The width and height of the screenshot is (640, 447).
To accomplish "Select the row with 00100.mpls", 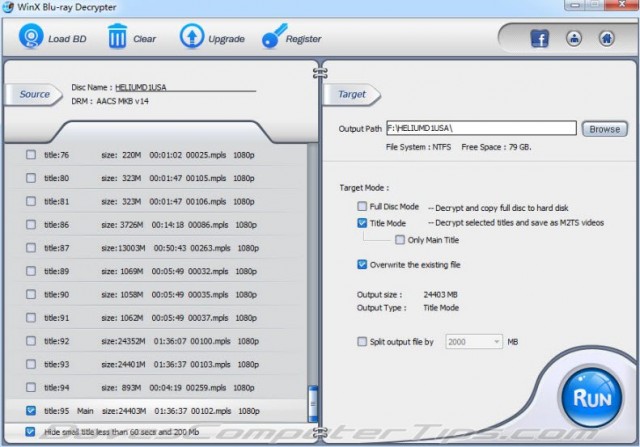I will [157, 341].
